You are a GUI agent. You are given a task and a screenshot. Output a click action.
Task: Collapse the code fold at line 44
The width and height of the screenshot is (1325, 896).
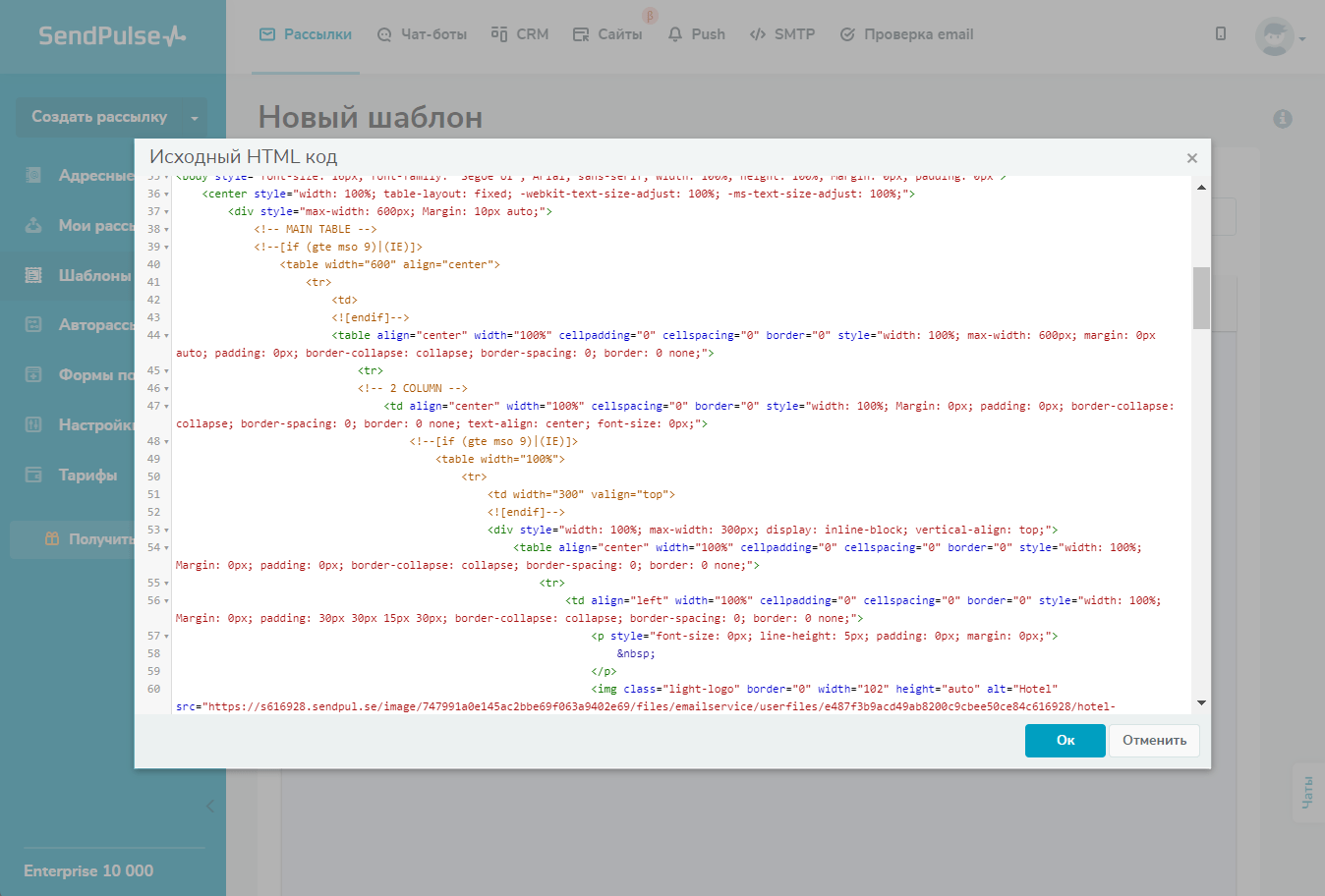pyautogui.click(x=167, y=336)
